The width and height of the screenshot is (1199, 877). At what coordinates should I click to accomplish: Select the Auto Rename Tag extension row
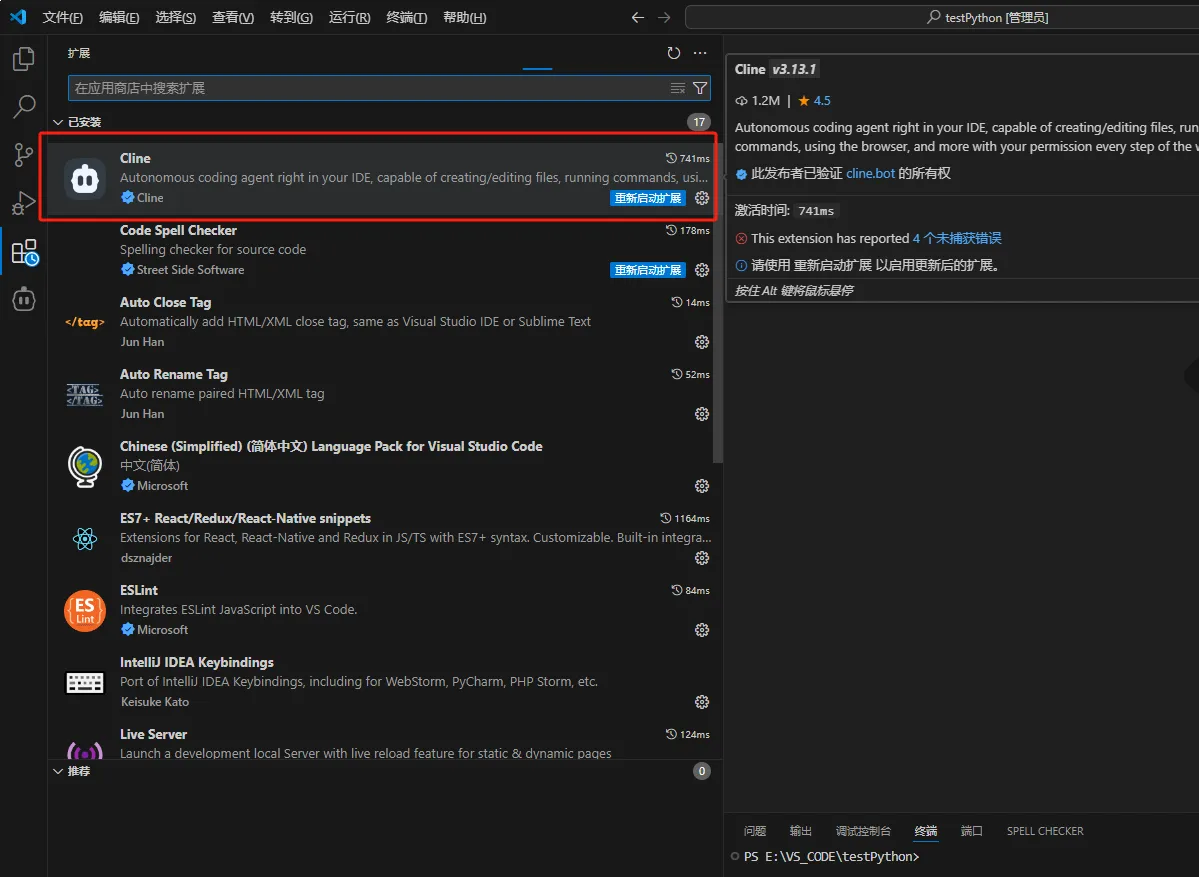coord(380,395)
